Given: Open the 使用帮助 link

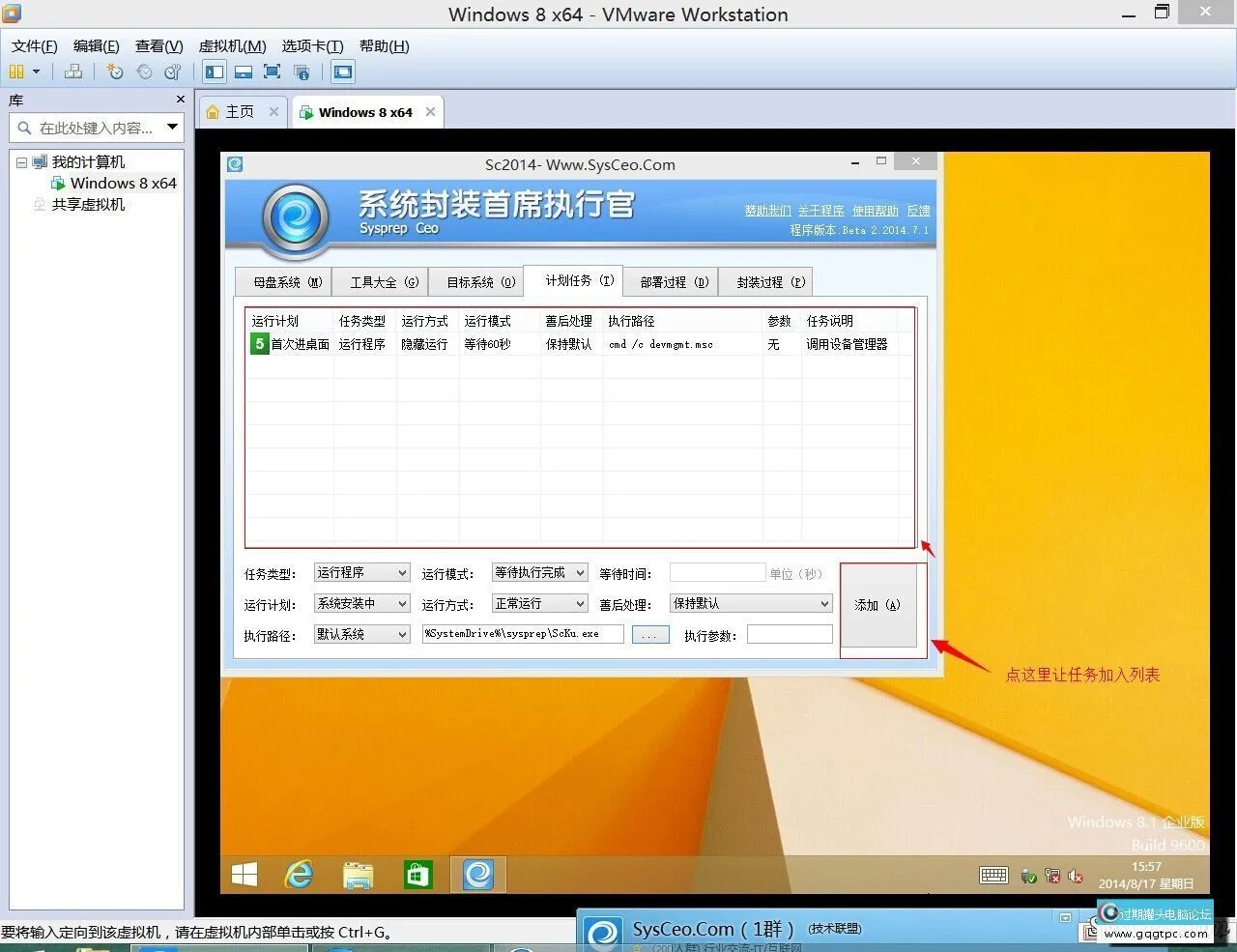Looking at the screenshot, I should pyautogui.click(x=875, y=211).
